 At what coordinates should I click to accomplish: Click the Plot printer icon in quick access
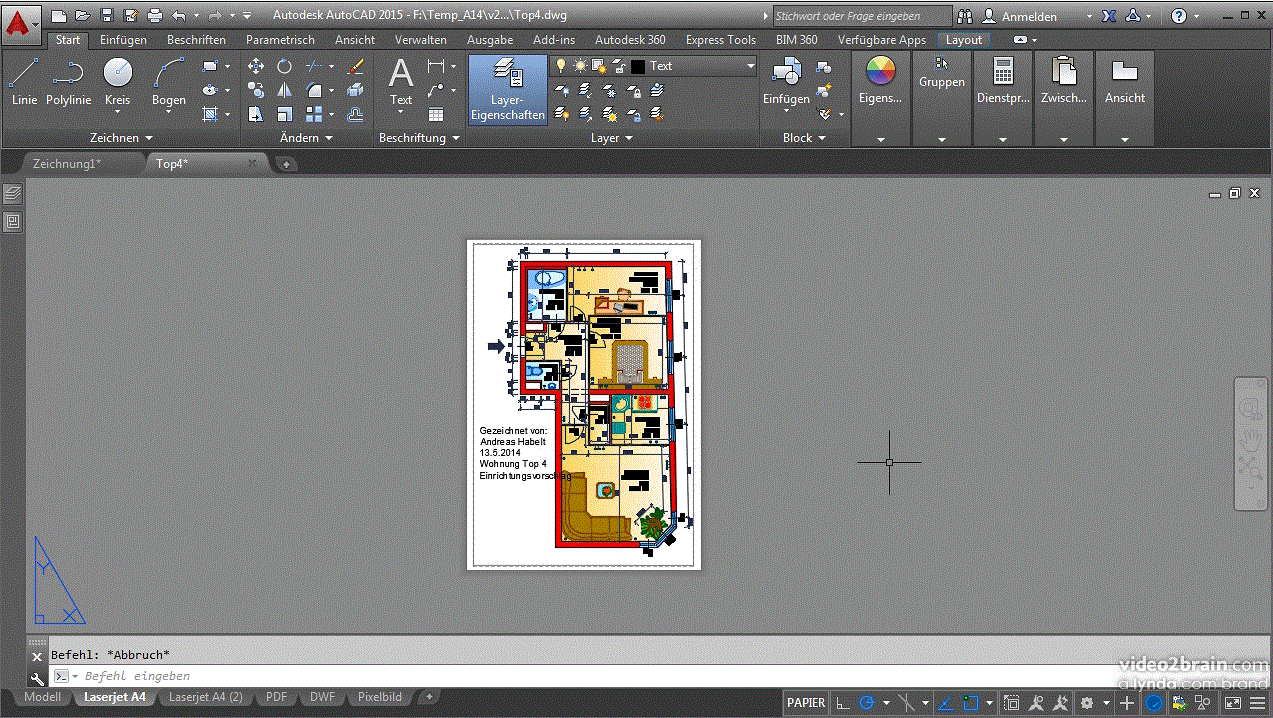155,15
